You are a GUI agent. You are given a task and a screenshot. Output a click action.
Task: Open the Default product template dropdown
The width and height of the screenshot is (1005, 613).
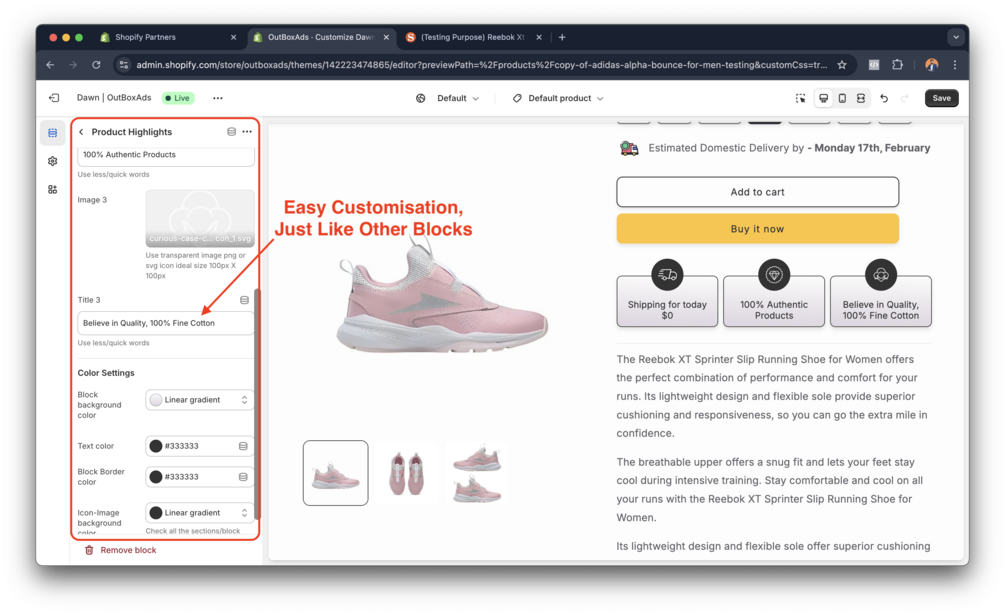pos(558,98)
